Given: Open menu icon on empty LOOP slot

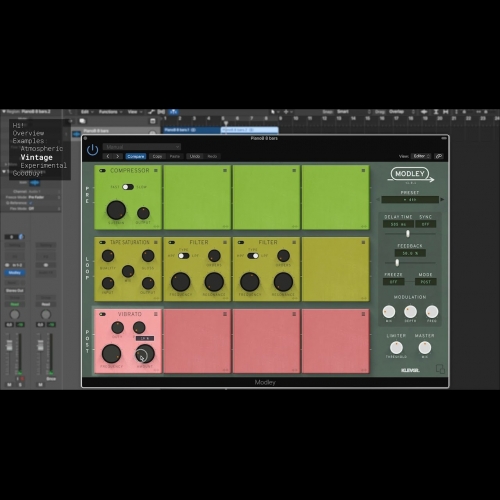Looking at the screenshot, I should (x=363, y=242).
